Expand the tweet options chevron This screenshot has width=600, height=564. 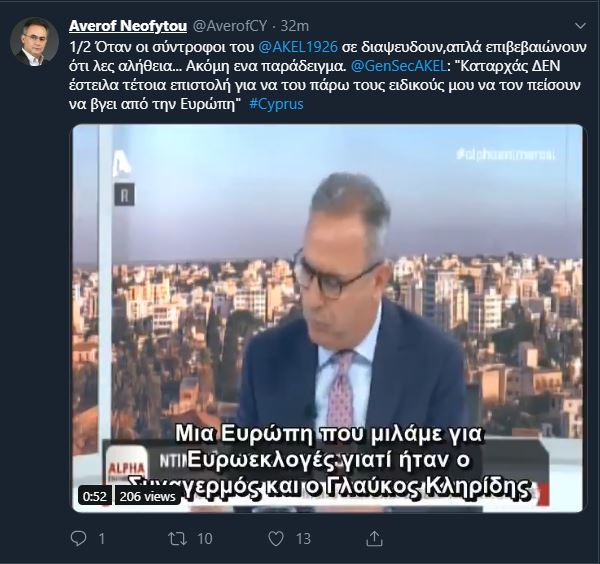pyautogui.click(x=580, y=26)
